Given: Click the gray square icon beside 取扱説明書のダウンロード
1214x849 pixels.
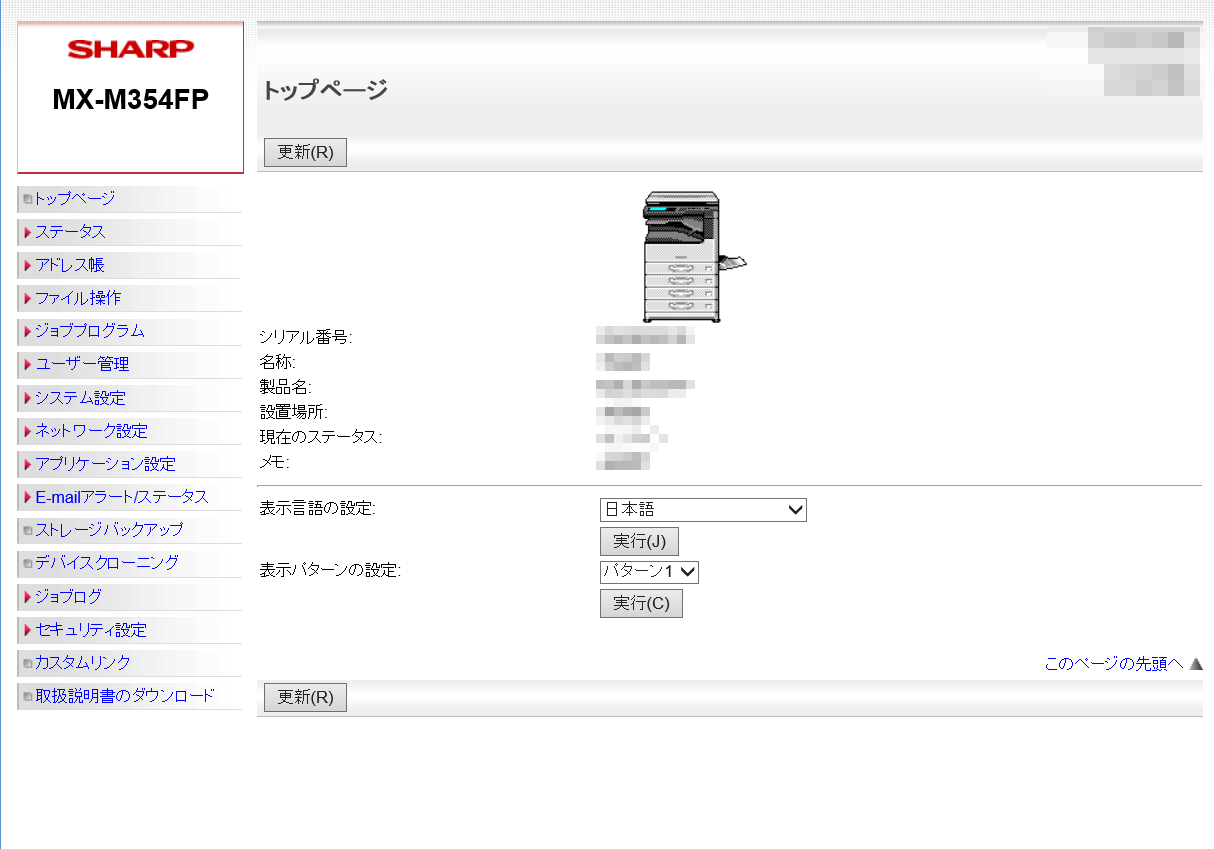Looking at the screenshot, I should tap(28, 696).
